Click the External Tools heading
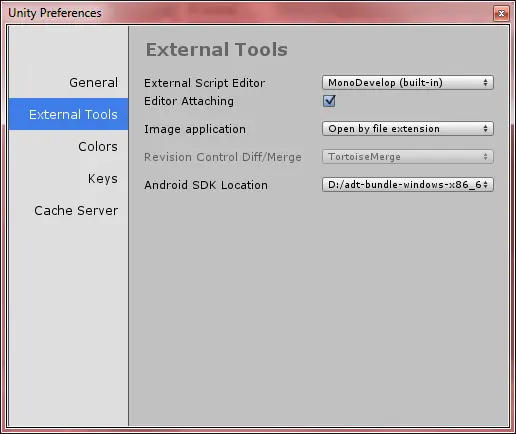Image resolution: width=516 pixels, height=434 pixels. (x=217, y=50)
